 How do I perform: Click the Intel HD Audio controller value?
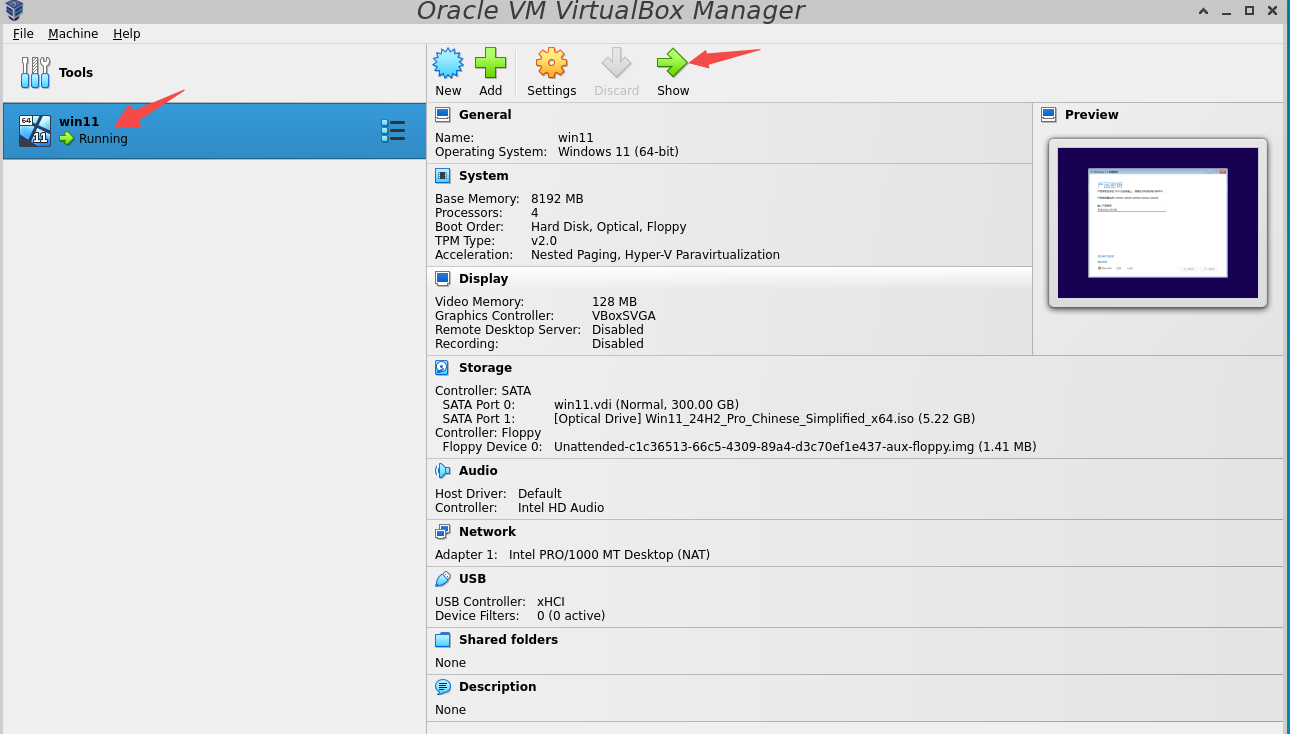[x=561, y=508]
